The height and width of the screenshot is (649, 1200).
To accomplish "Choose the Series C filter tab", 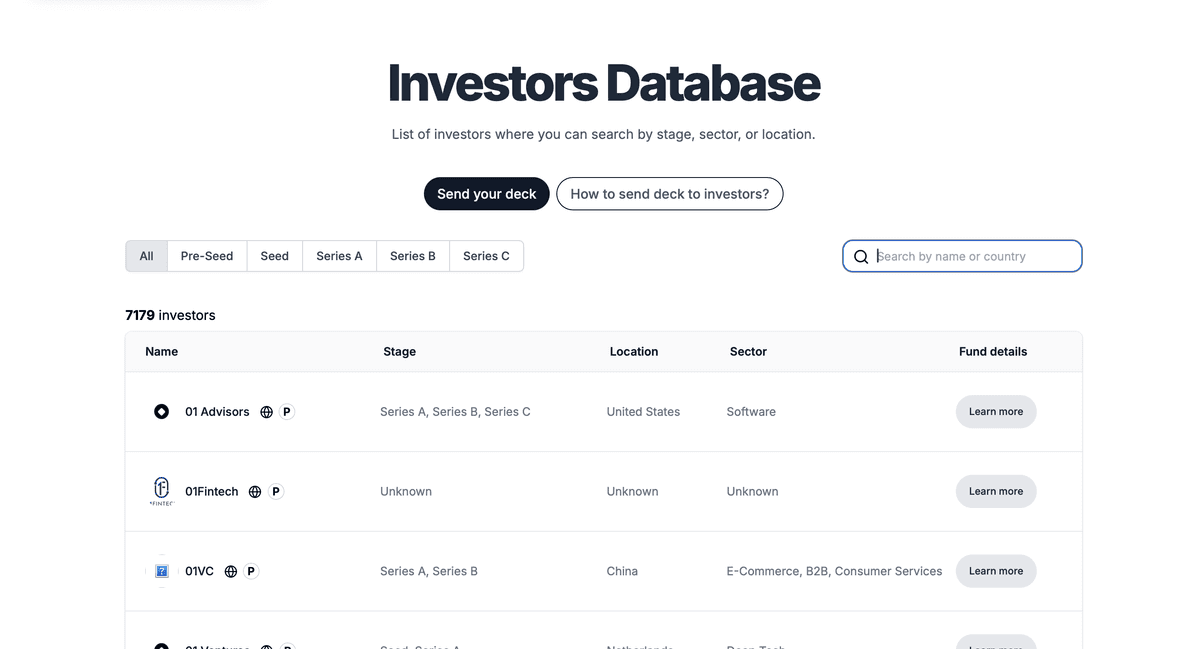I will 486,256.
